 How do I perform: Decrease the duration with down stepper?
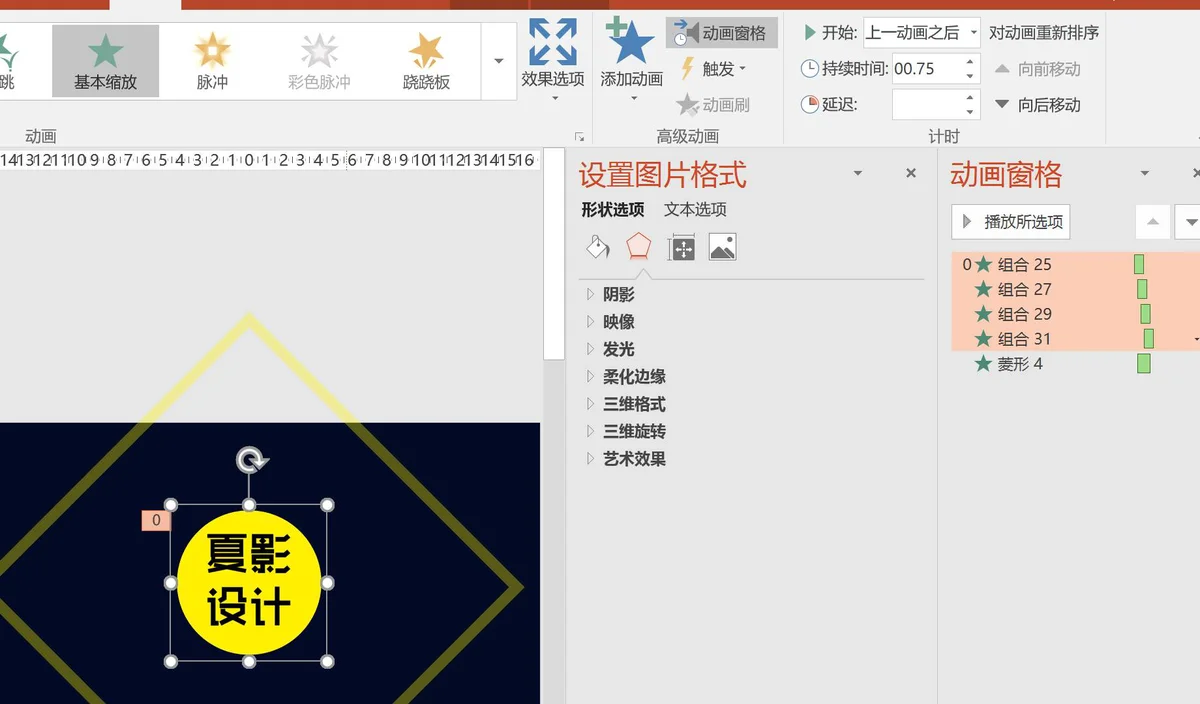pos(970,76)
